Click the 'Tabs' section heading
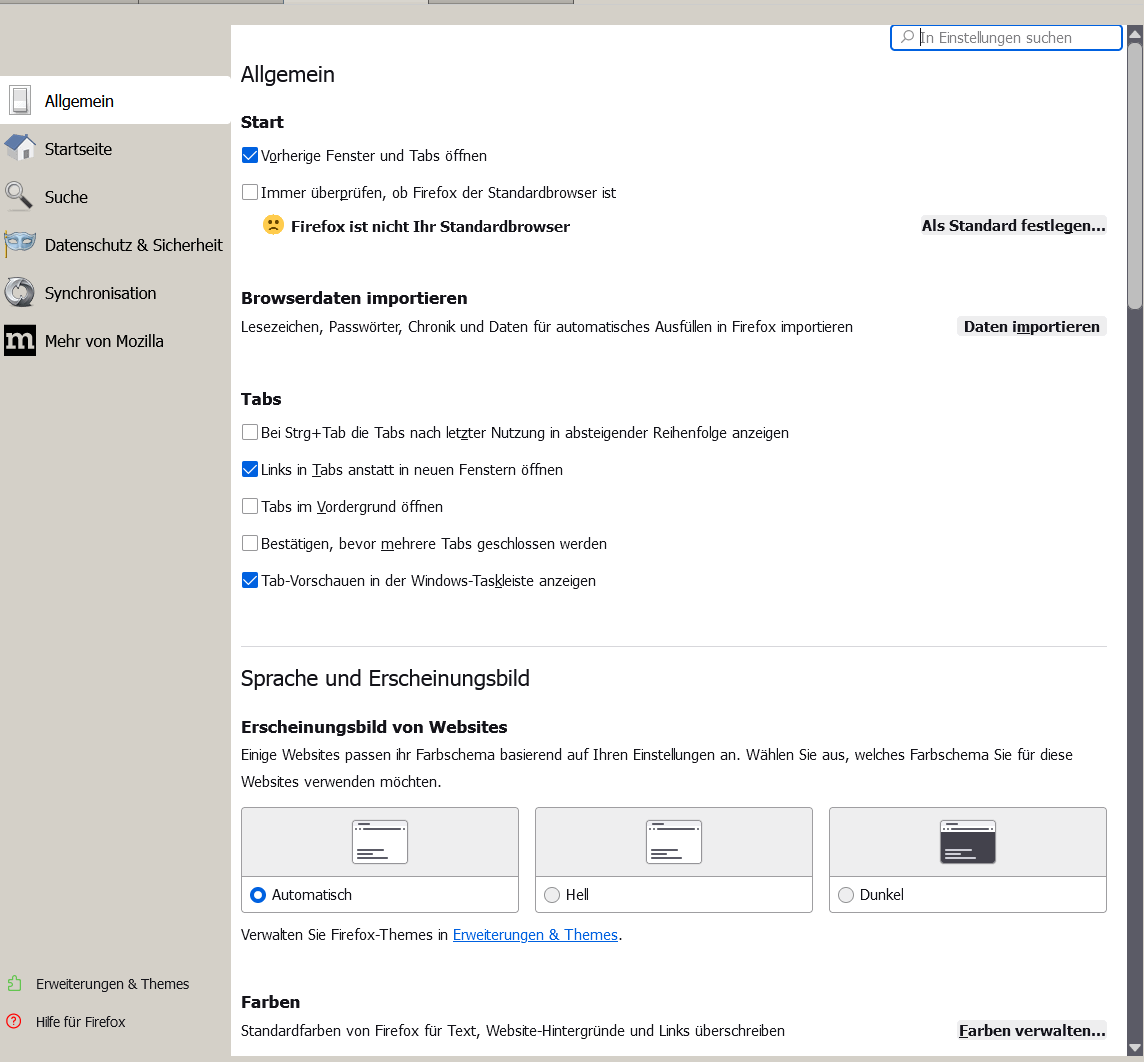1144x1062 pixels. [260, 399]
